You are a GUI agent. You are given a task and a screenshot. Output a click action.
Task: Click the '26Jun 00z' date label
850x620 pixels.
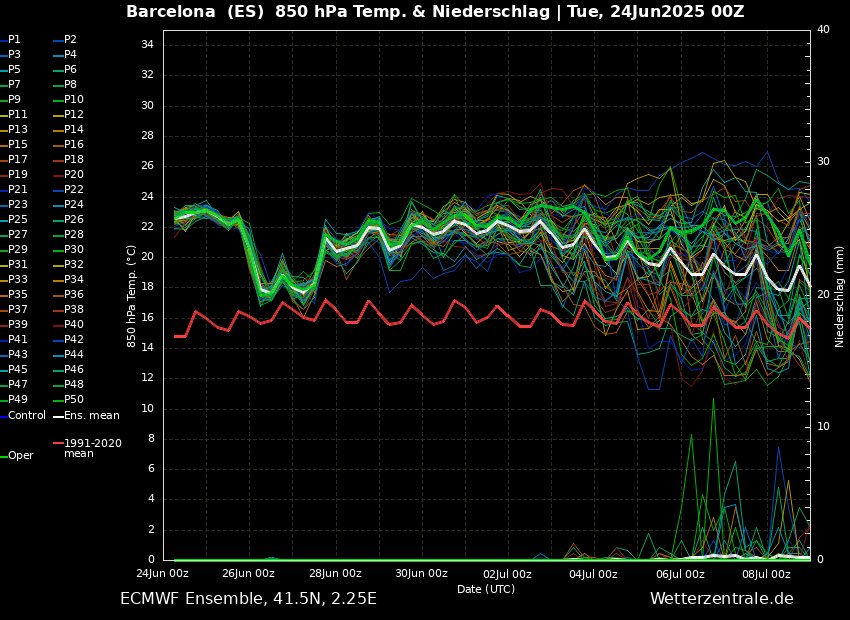coord(248,574)
